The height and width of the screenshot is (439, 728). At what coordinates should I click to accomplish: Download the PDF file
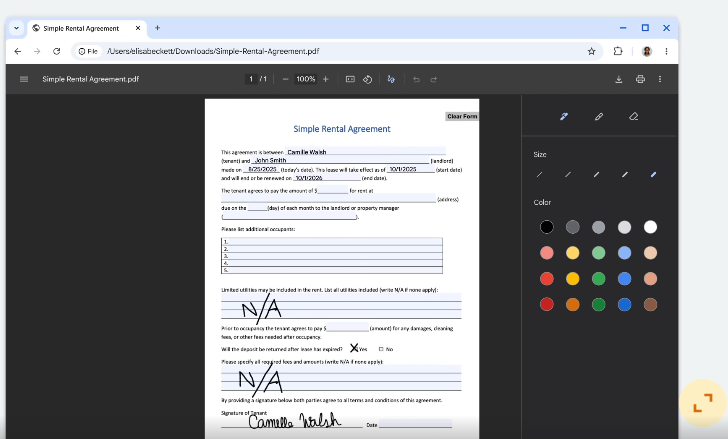pos(618,79)
